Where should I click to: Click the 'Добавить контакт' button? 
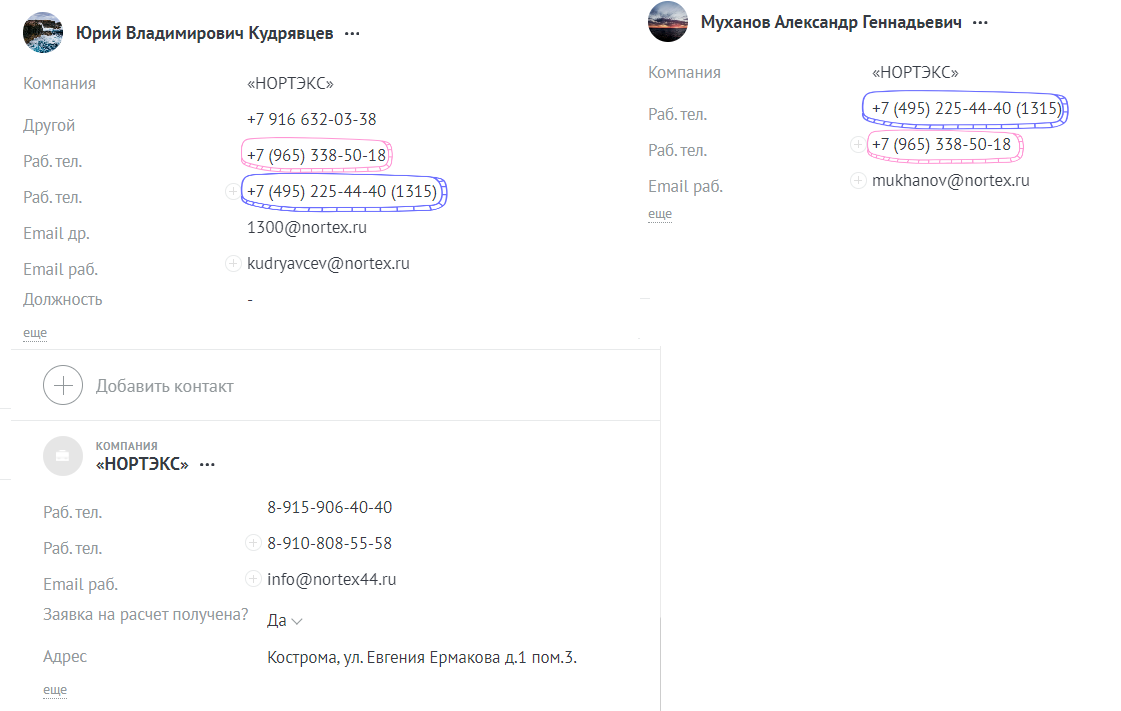tap(164, 386)
